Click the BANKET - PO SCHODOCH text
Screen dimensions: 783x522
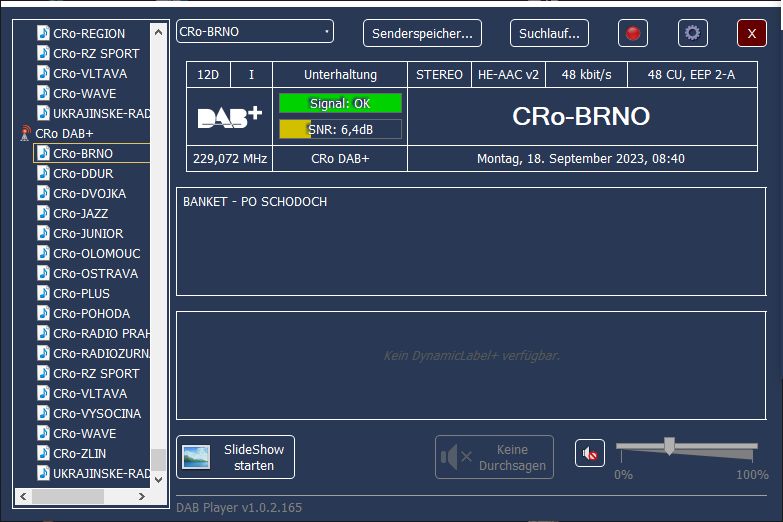[x=255, y=202]
